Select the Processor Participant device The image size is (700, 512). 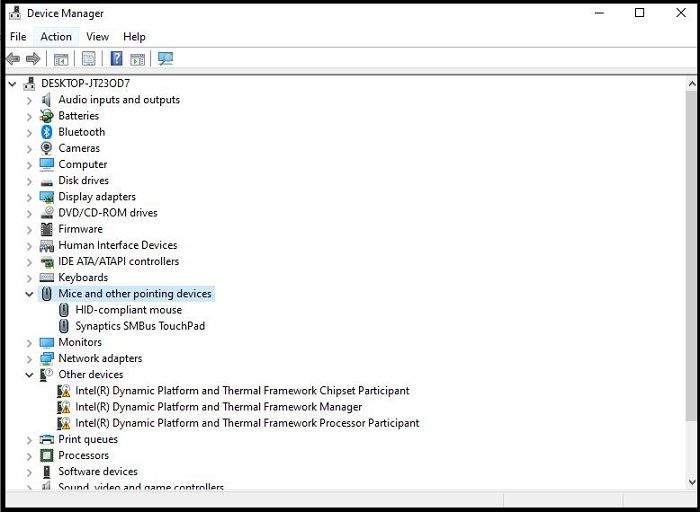[x=247, y=423]
